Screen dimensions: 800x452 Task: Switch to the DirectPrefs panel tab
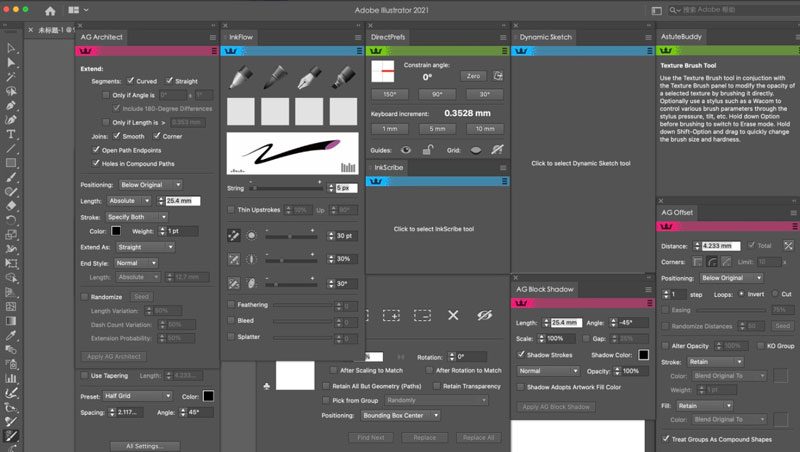388,37
